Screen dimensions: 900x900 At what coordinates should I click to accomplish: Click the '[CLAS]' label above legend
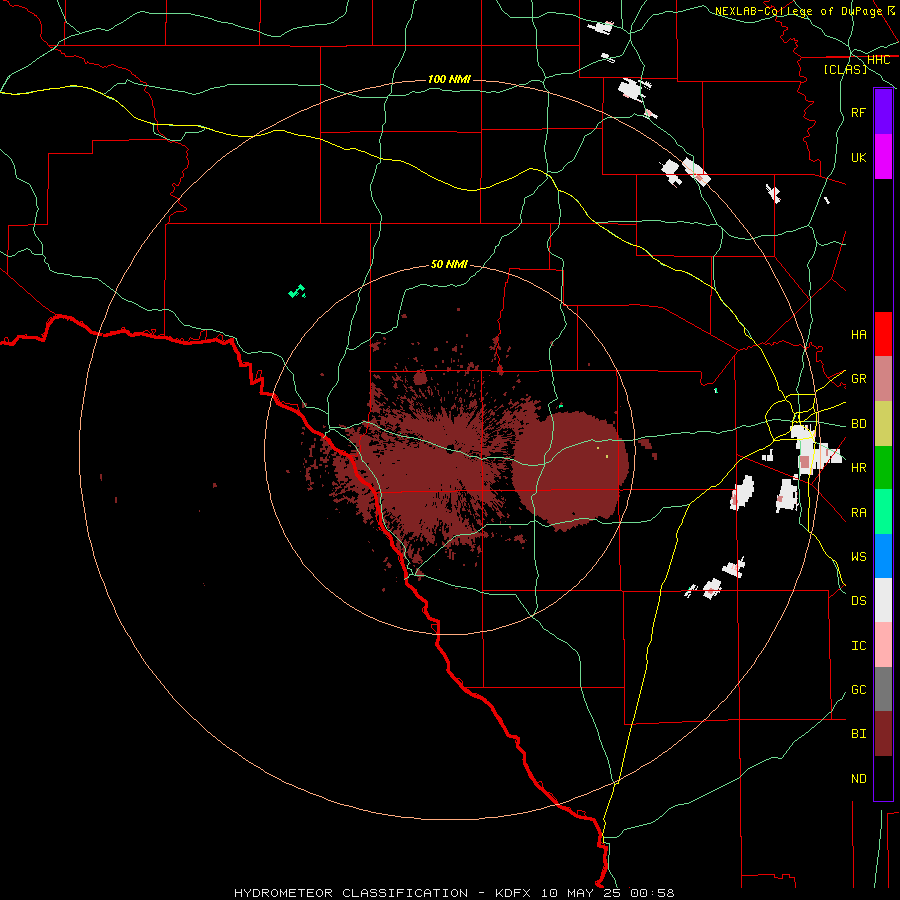(x=845, y=69)
